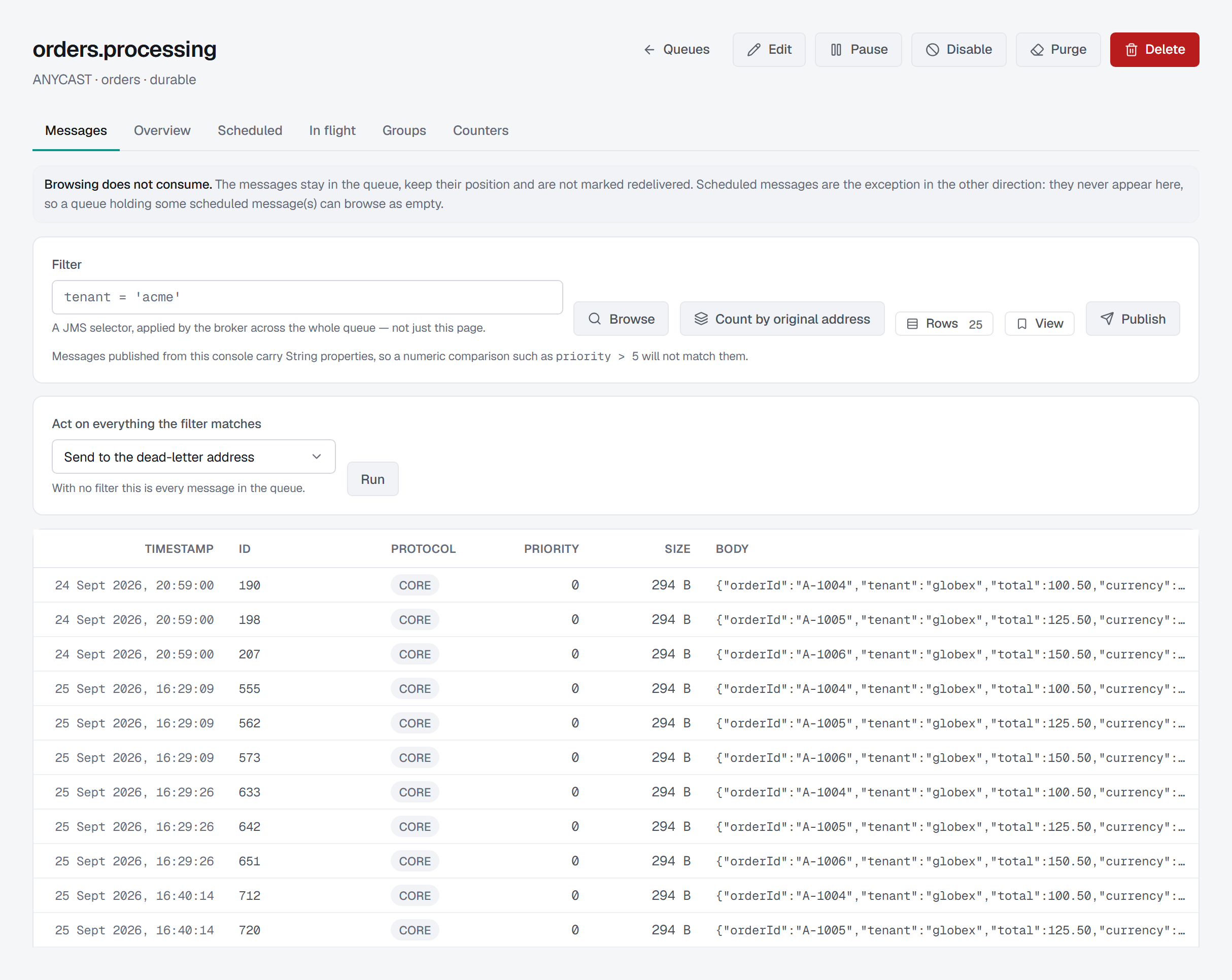
Task: Click the Disable circle-slash icon
Action: click(932, 50)
